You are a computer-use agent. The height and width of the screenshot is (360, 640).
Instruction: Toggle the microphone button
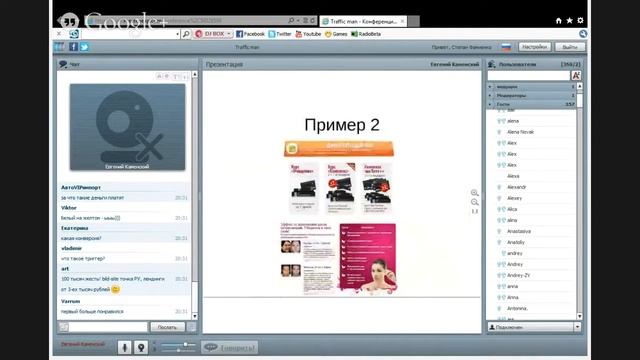tap(124, 347)
